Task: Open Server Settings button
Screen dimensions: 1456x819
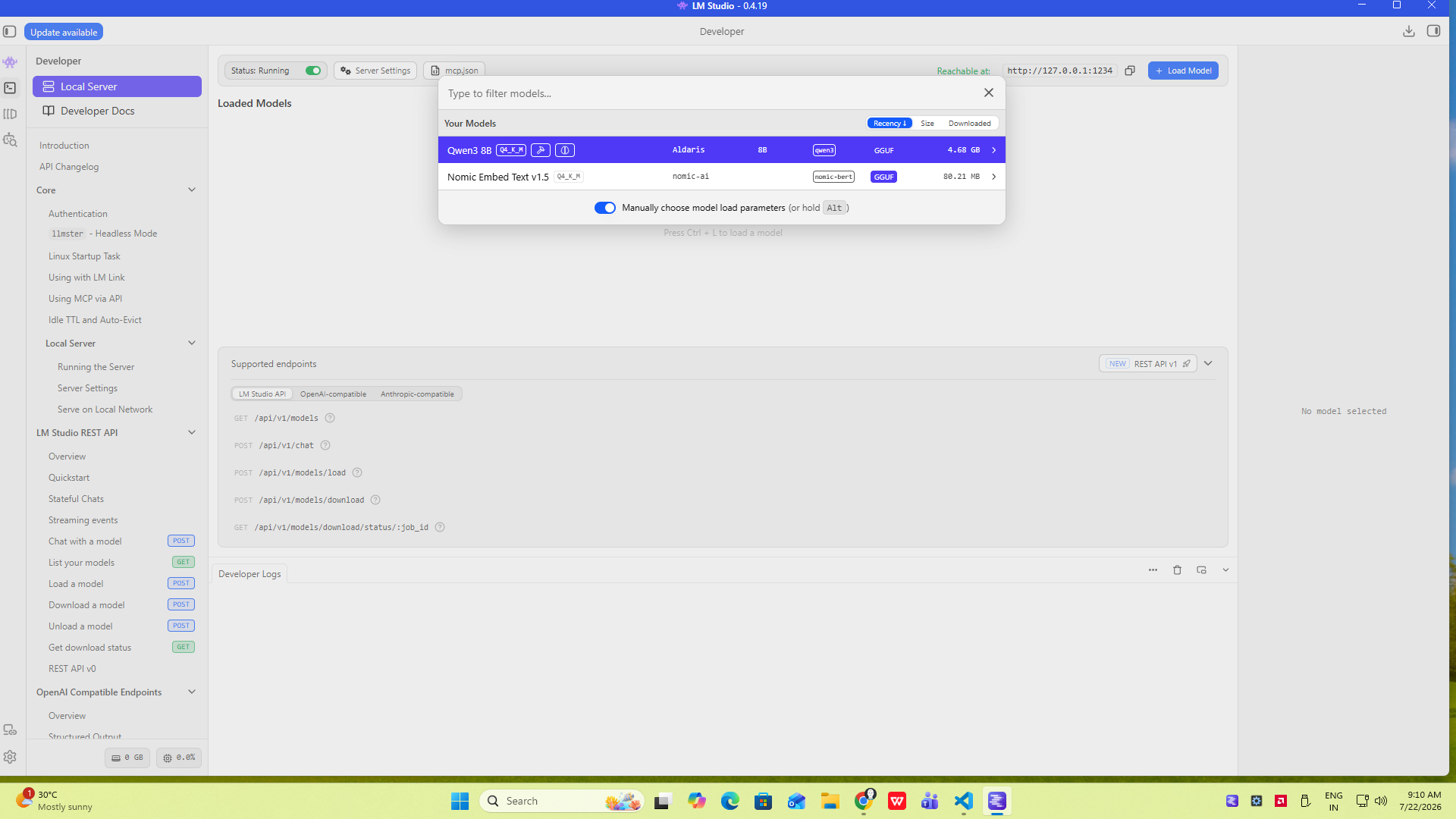Action: click(x=375, y=71)
